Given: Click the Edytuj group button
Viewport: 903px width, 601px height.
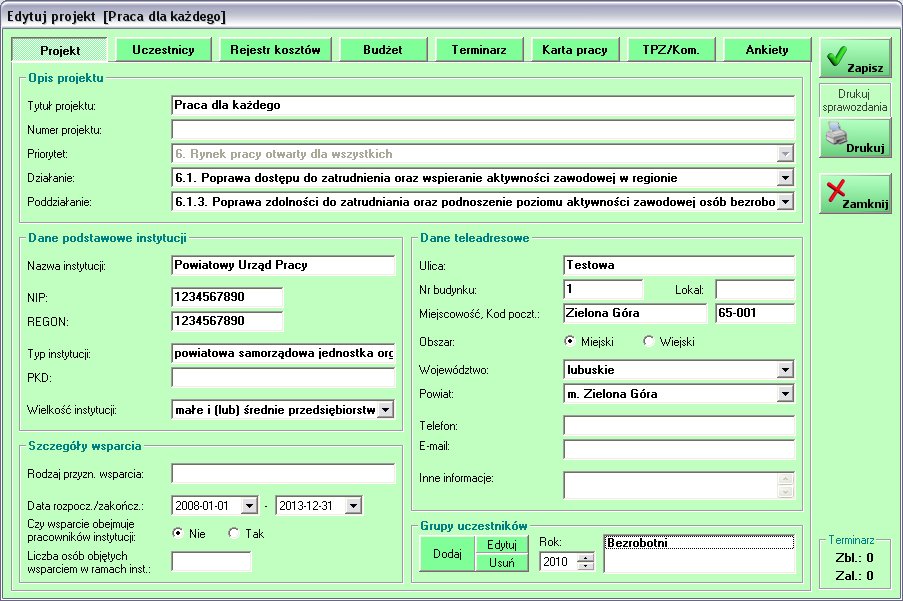Looking at the screenshot, I should click(x=502, y=545).
